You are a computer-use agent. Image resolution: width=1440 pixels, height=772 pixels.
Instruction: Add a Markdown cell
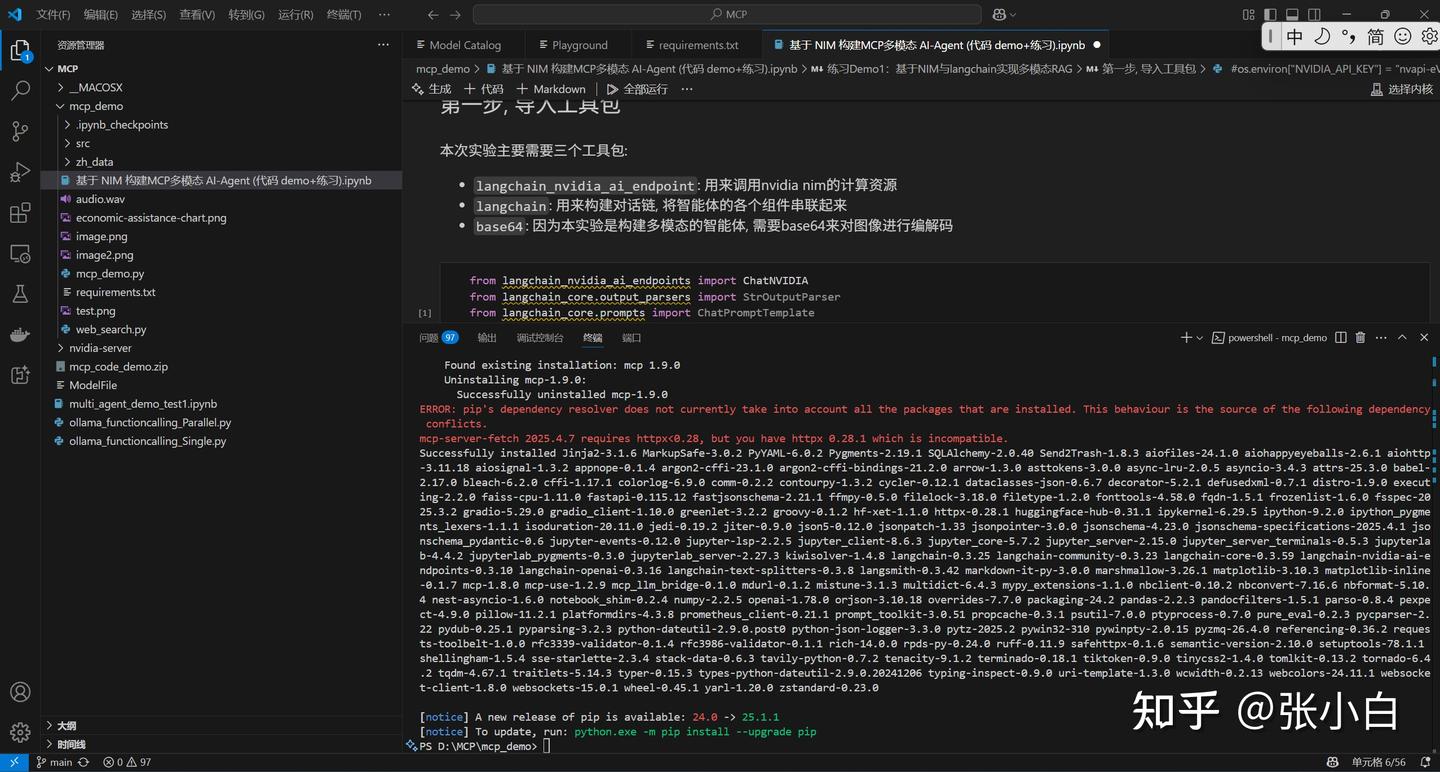coord(550,89)
